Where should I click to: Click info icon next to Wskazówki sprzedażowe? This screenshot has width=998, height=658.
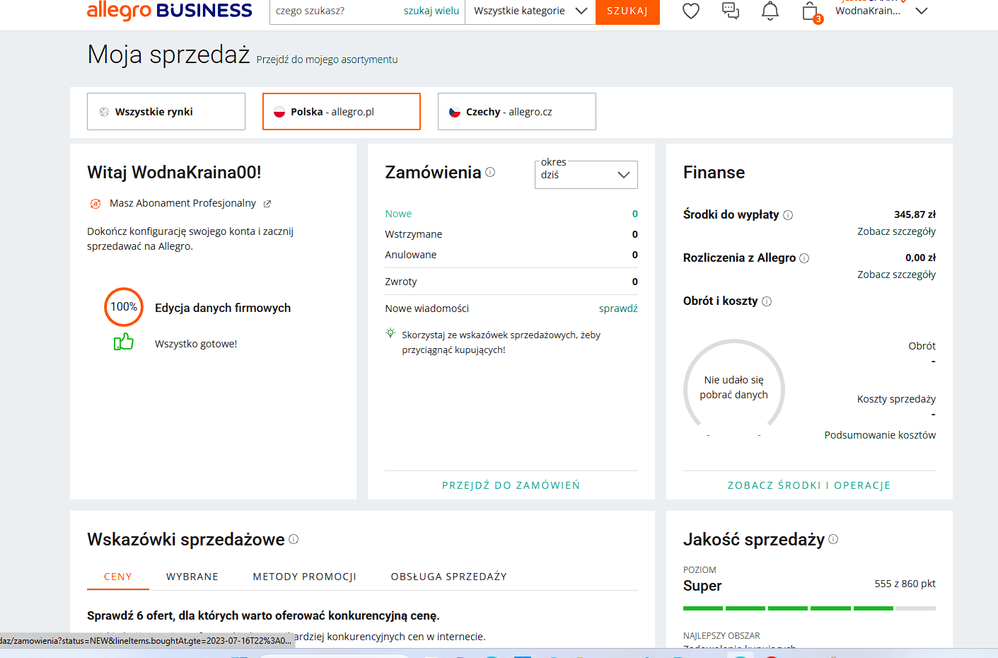[293, 539]
